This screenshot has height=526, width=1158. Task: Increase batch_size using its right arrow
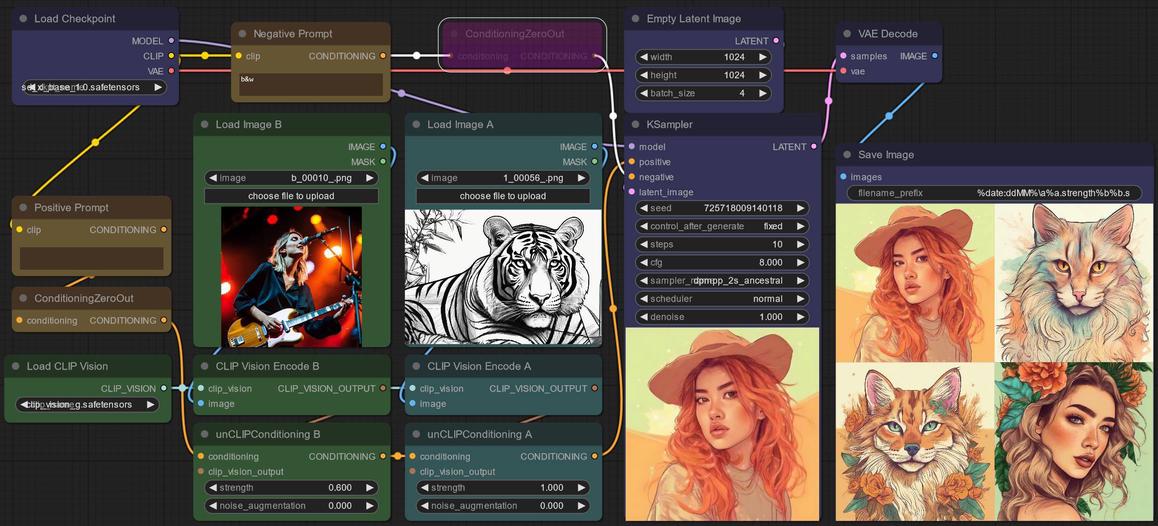(x=762, y=94)
